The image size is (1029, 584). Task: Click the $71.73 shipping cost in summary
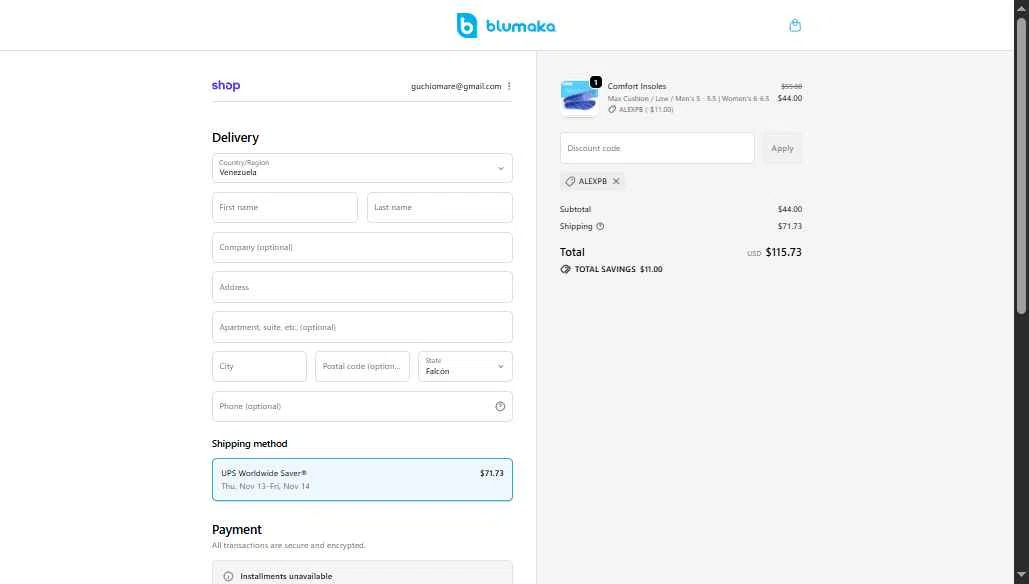click(789, 226)
